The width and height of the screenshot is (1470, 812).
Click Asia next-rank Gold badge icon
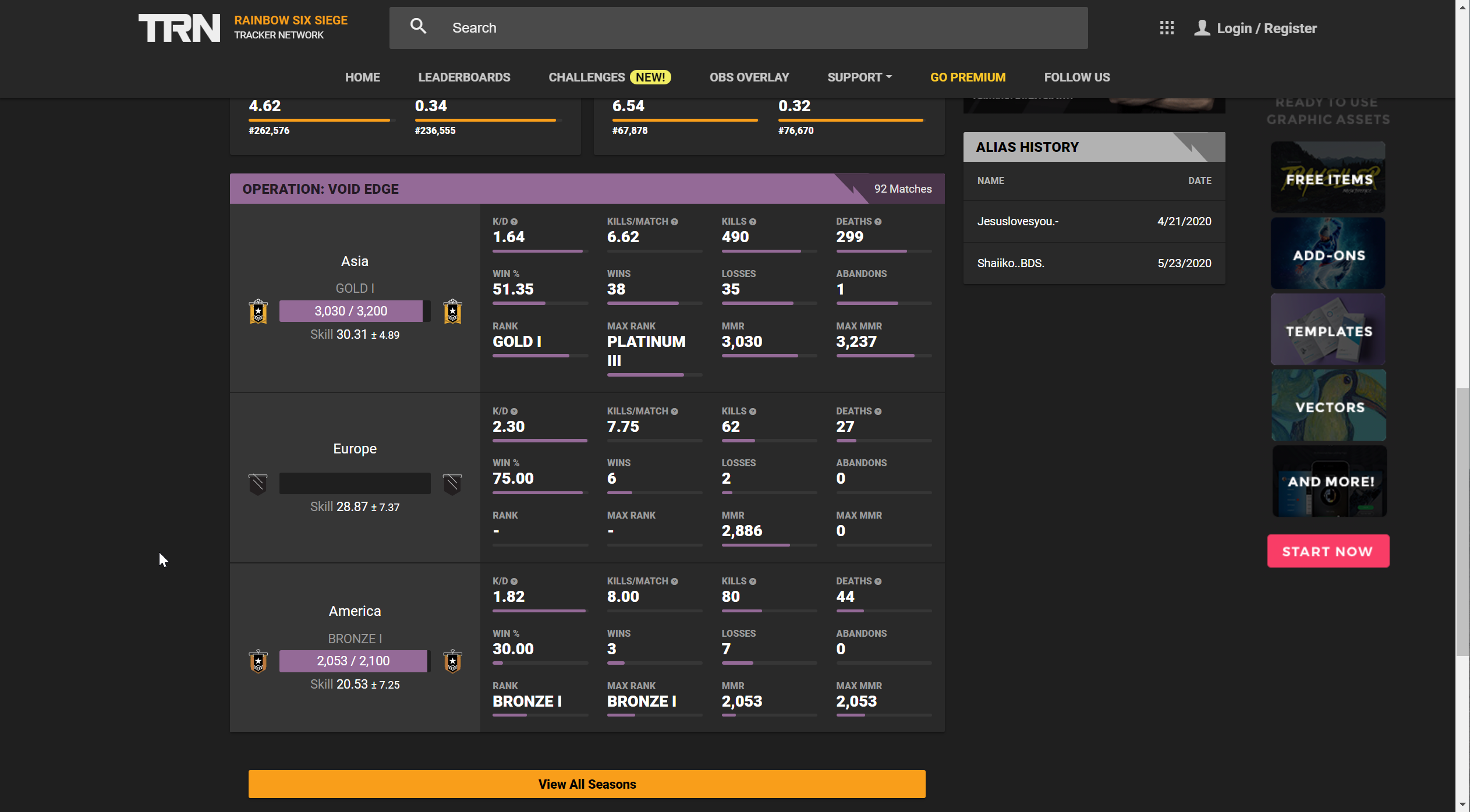(452, 311)
